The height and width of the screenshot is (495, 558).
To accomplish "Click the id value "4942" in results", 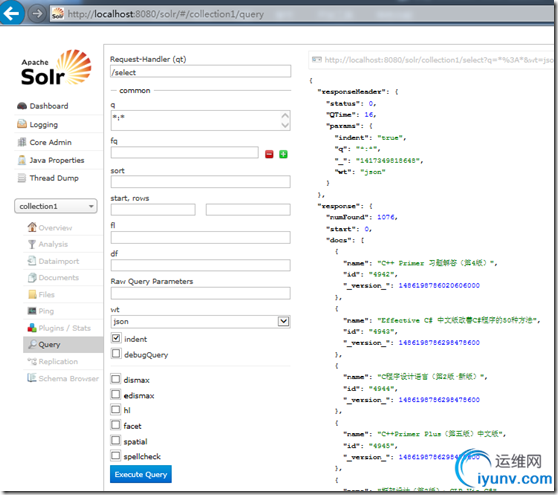I will [x=381, y=274].
